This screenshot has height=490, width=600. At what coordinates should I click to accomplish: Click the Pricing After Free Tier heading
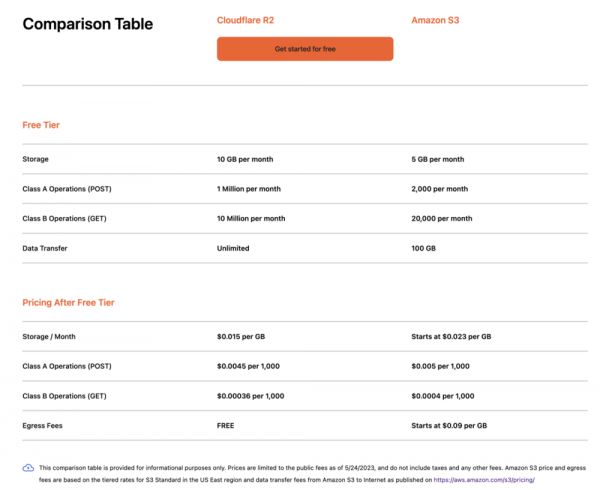tap(69, 302)
